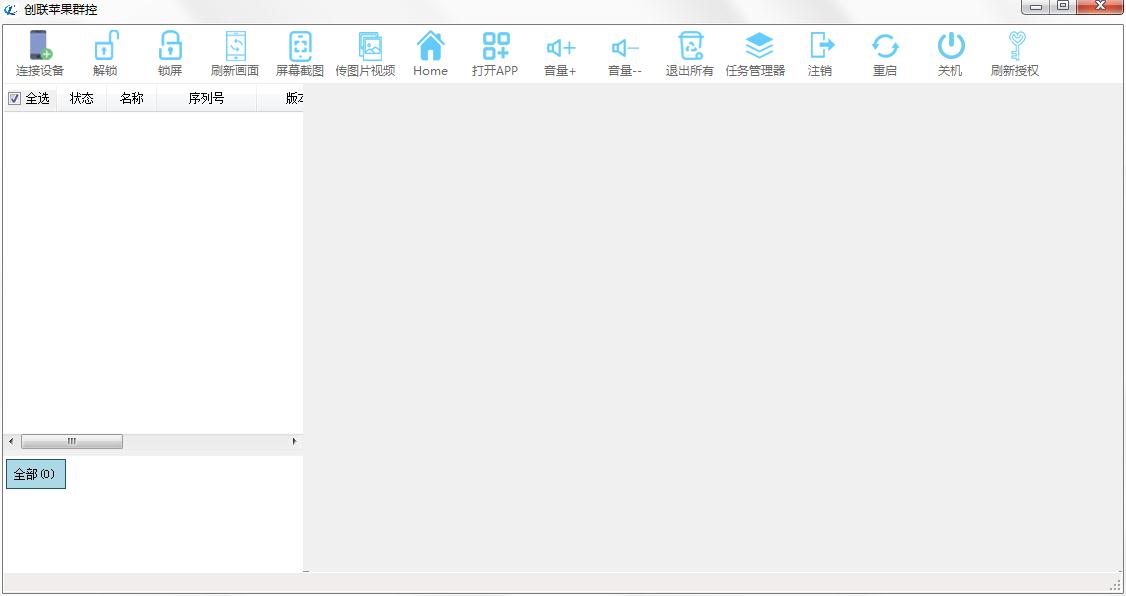Lock screens using the 锁屏 icon
Screen dimensions: 1126x596
pos(170,54)
